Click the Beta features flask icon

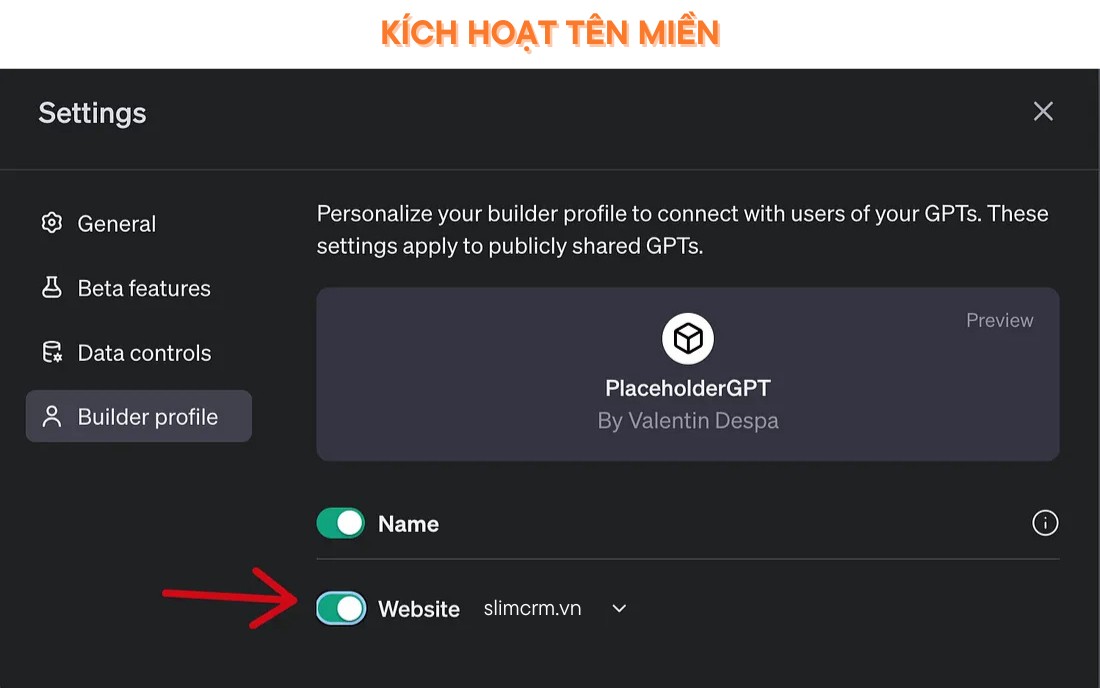pyautogui.click(x=52, y=288)
